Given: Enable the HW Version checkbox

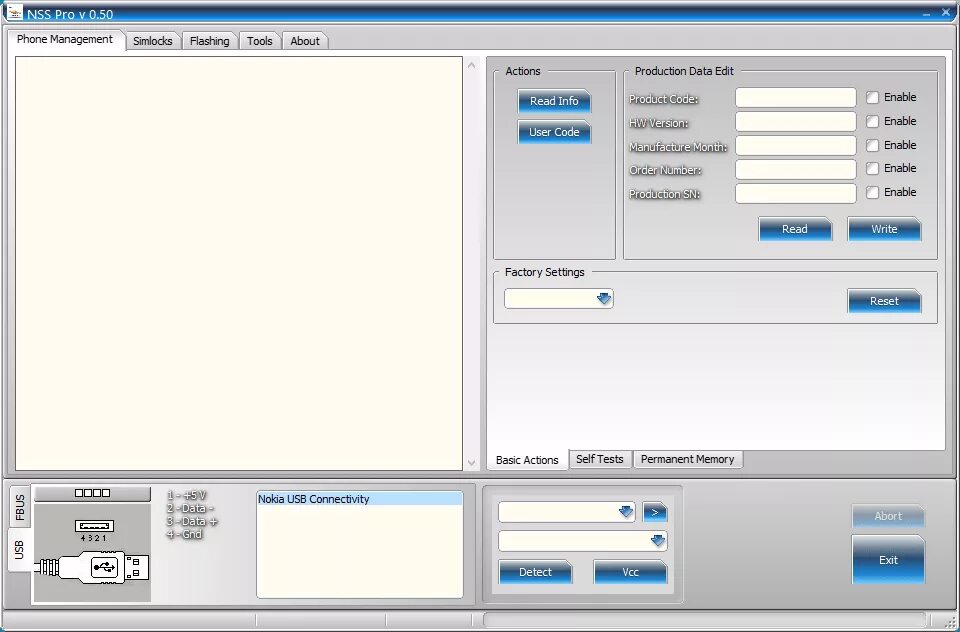Looking at the screenshot, I should (x=872, y=121).
